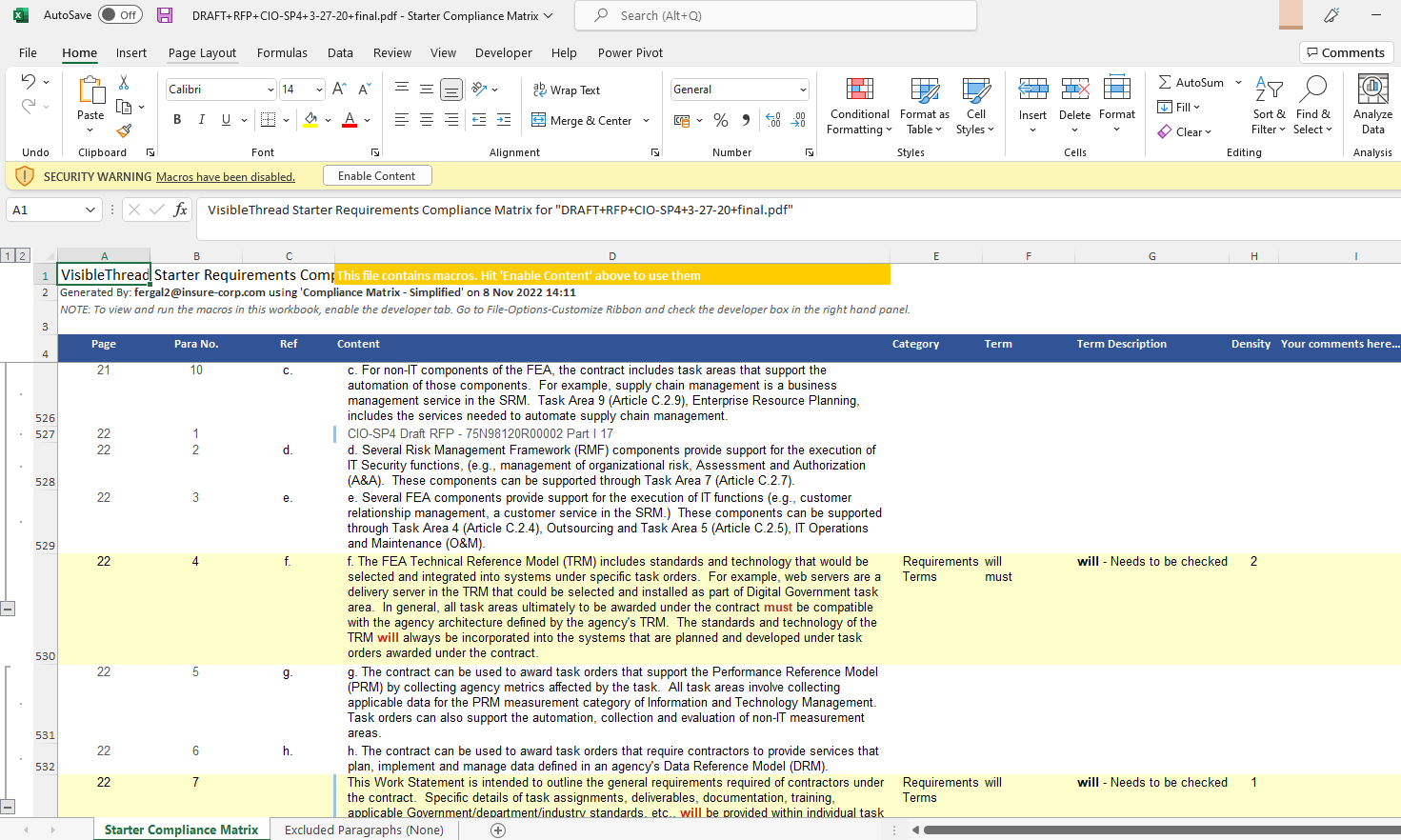The image size is (1401, 840).
Task: Click Delete cells icon
Action: (1074, 90)
